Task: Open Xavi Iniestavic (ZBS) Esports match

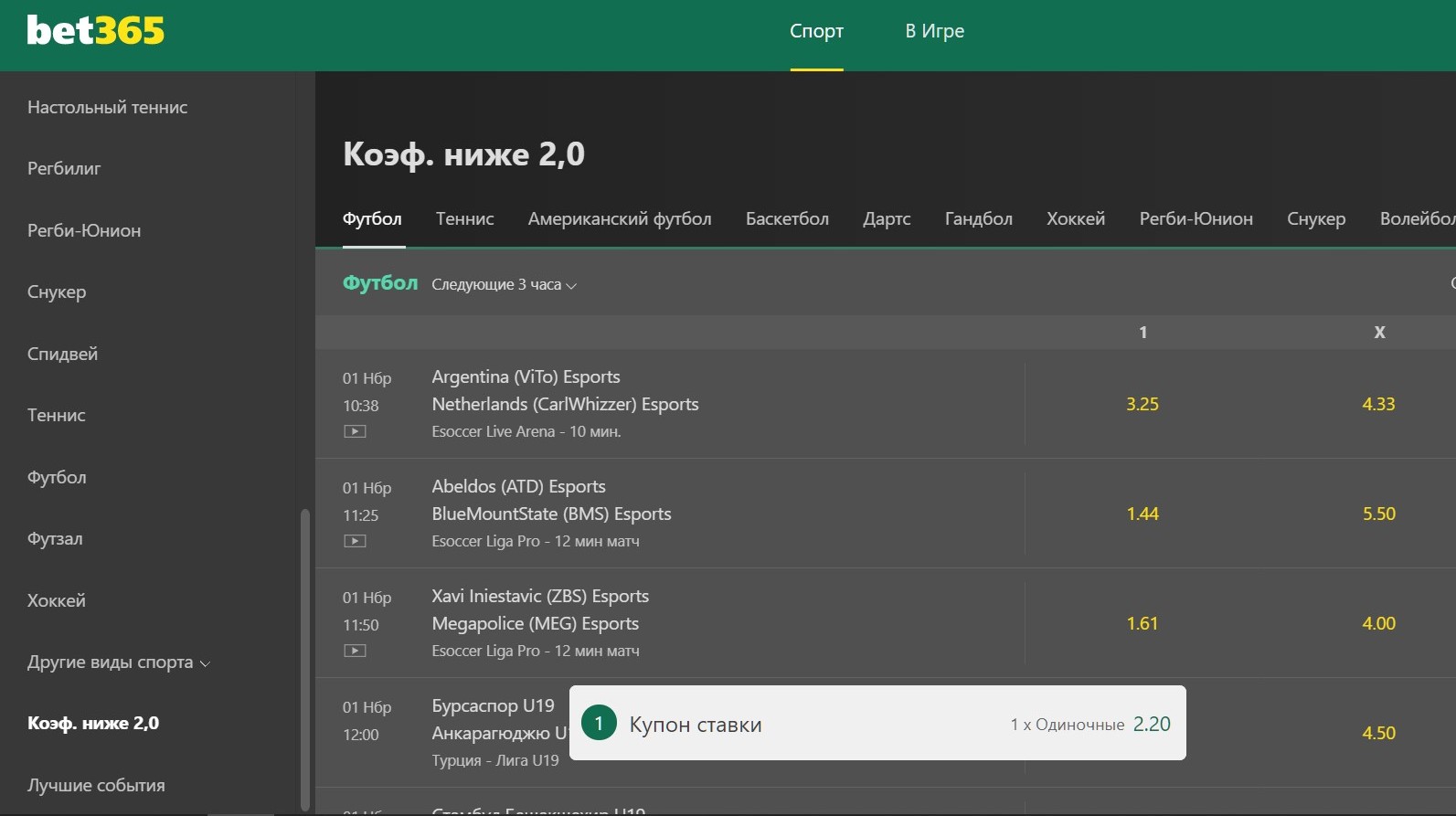Action: tap(540, 597)
